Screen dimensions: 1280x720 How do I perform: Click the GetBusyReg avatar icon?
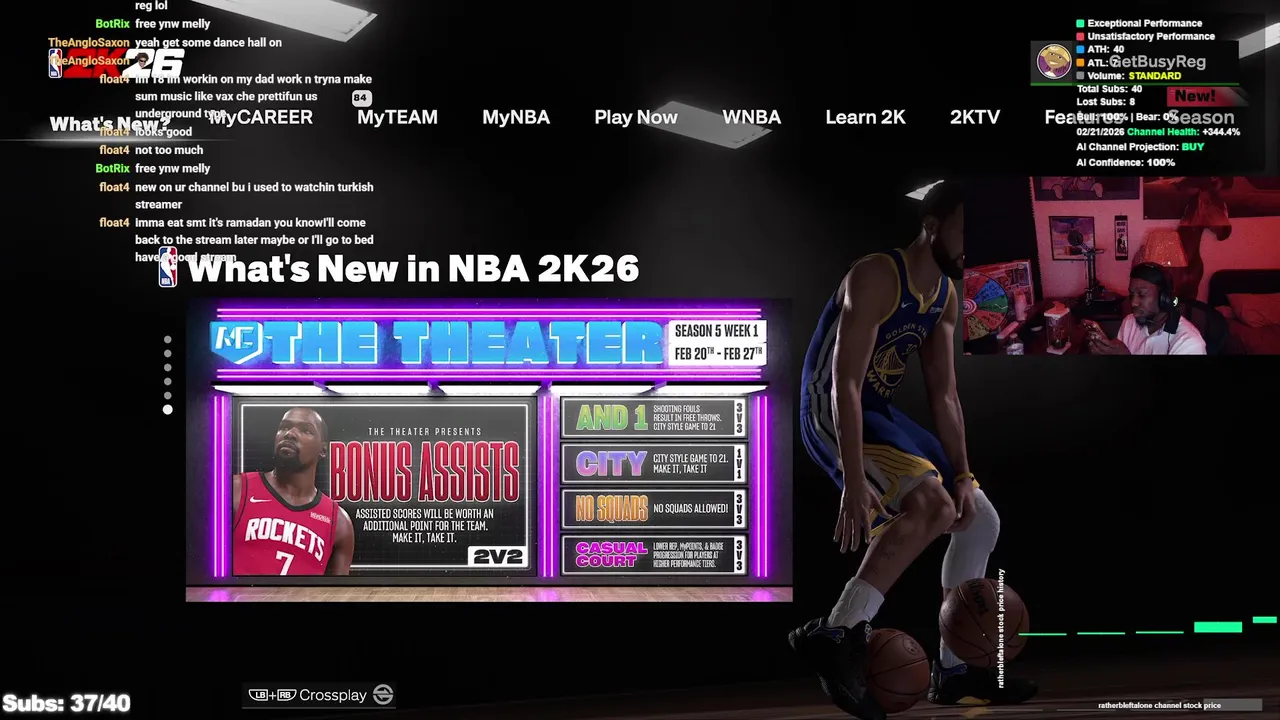pyautogui.click(x=1054, y=62)
